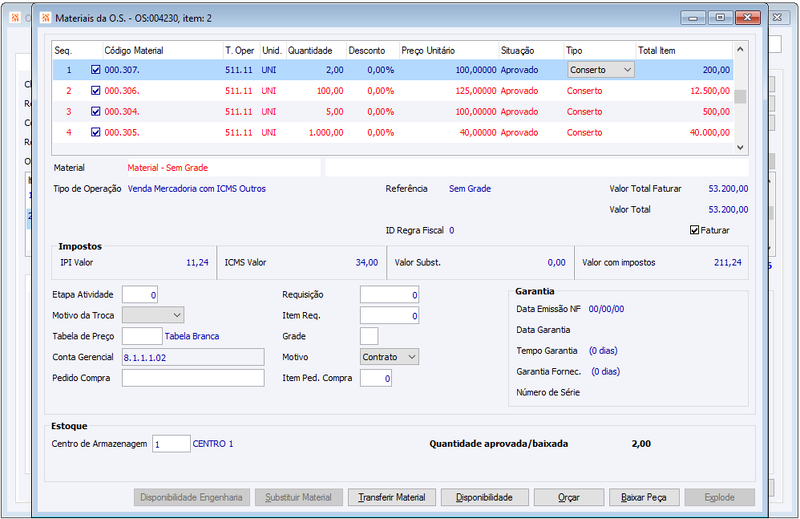Toggle checkbox on row 000.306.

click(x=95, y=91)
